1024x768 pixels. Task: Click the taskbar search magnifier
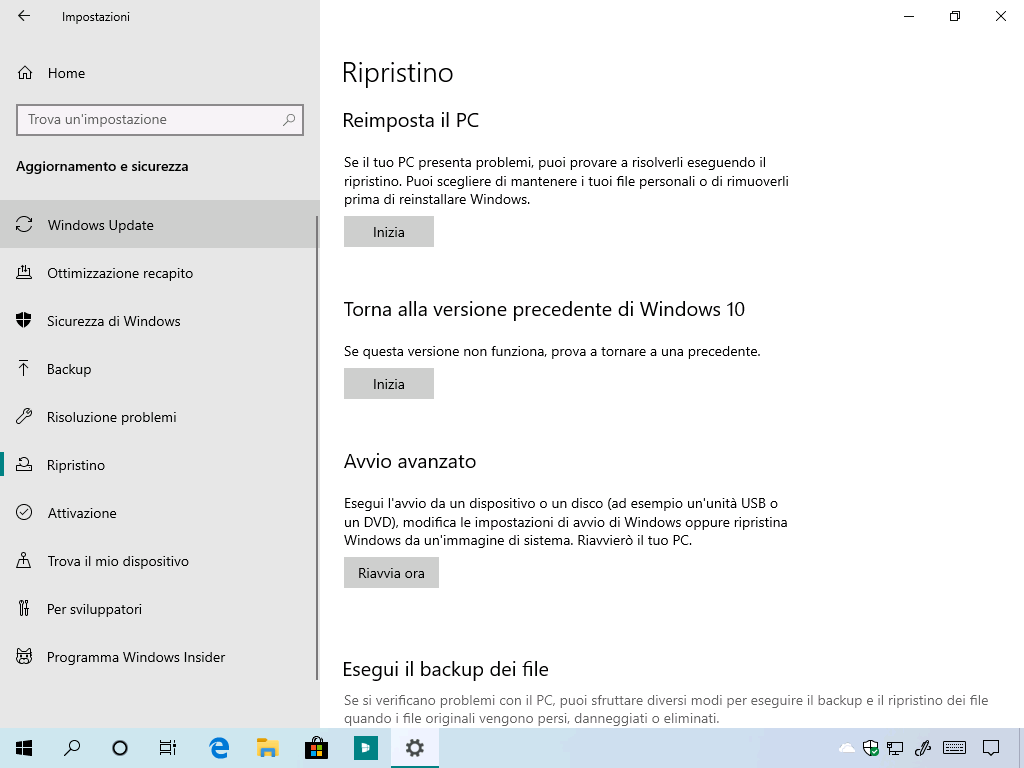(72, 748)
